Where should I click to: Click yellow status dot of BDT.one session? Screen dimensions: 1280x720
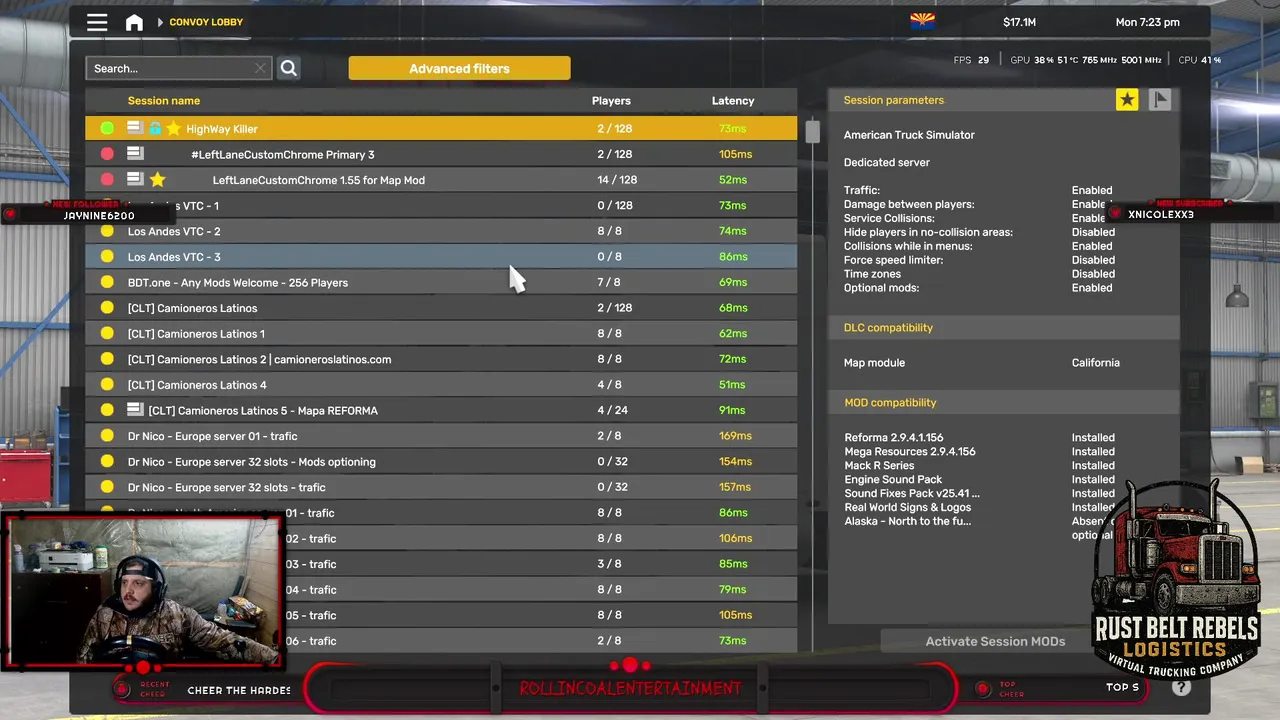(107, 282)
